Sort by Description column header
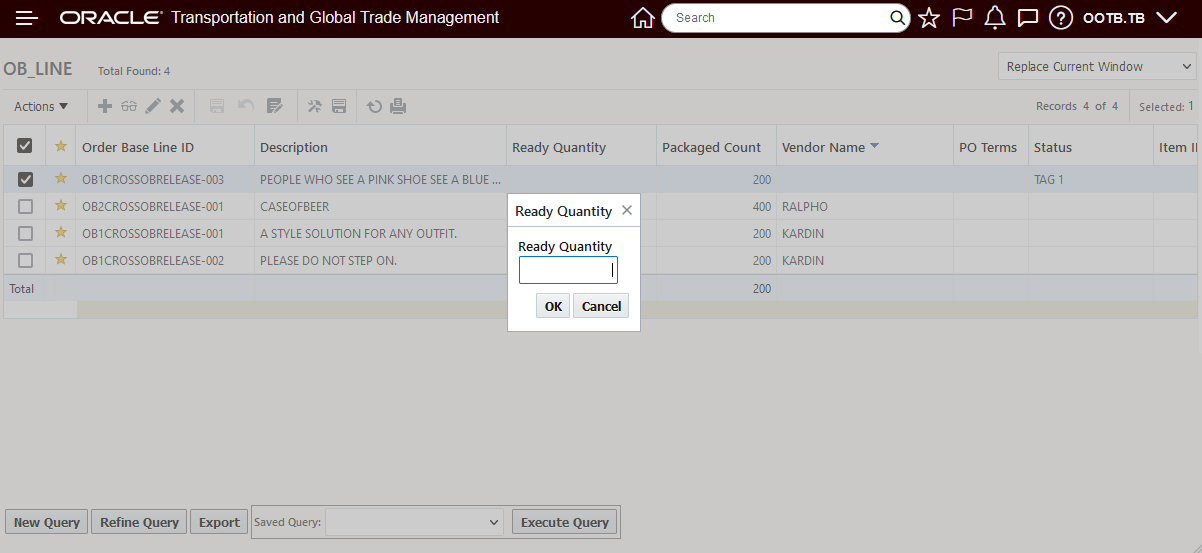This screenshot has height=553, width=1202. 294,147
